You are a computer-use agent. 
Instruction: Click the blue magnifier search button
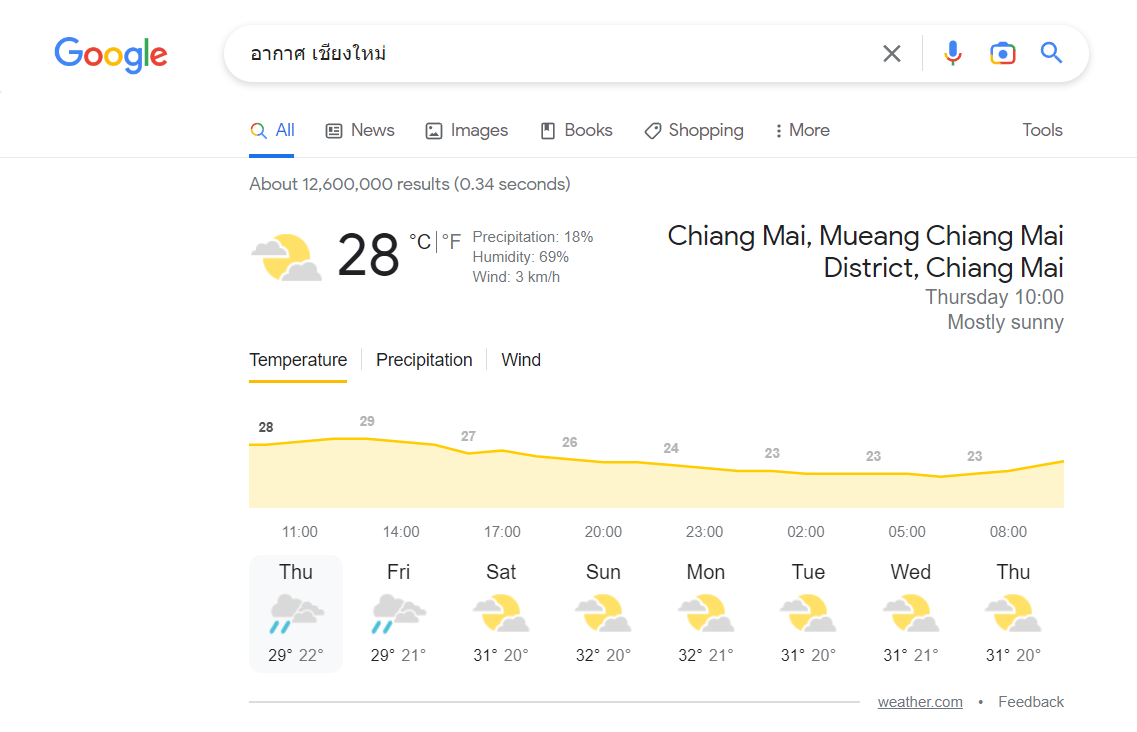1051,53
